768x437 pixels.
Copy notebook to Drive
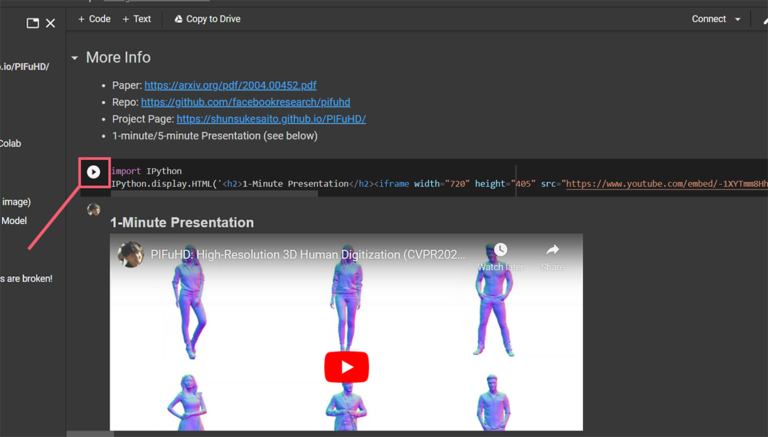(207, 19)
